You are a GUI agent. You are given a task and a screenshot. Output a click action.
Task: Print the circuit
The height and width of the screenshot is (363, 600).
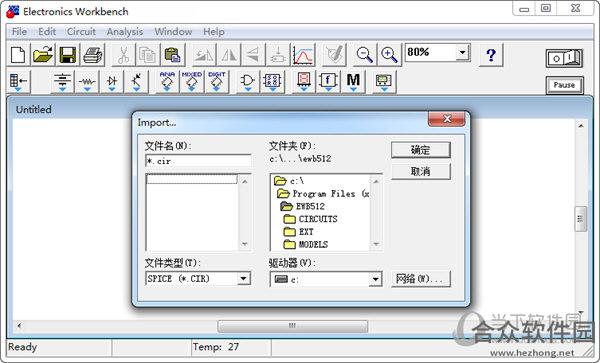click(x=93, y=55)
